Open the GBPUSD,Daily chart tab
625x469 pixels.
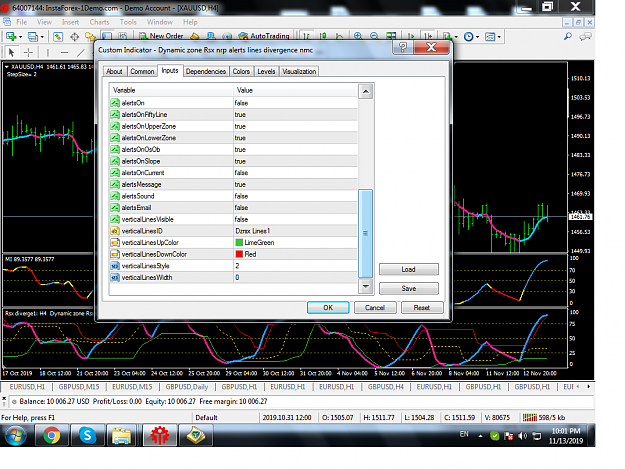187,387
